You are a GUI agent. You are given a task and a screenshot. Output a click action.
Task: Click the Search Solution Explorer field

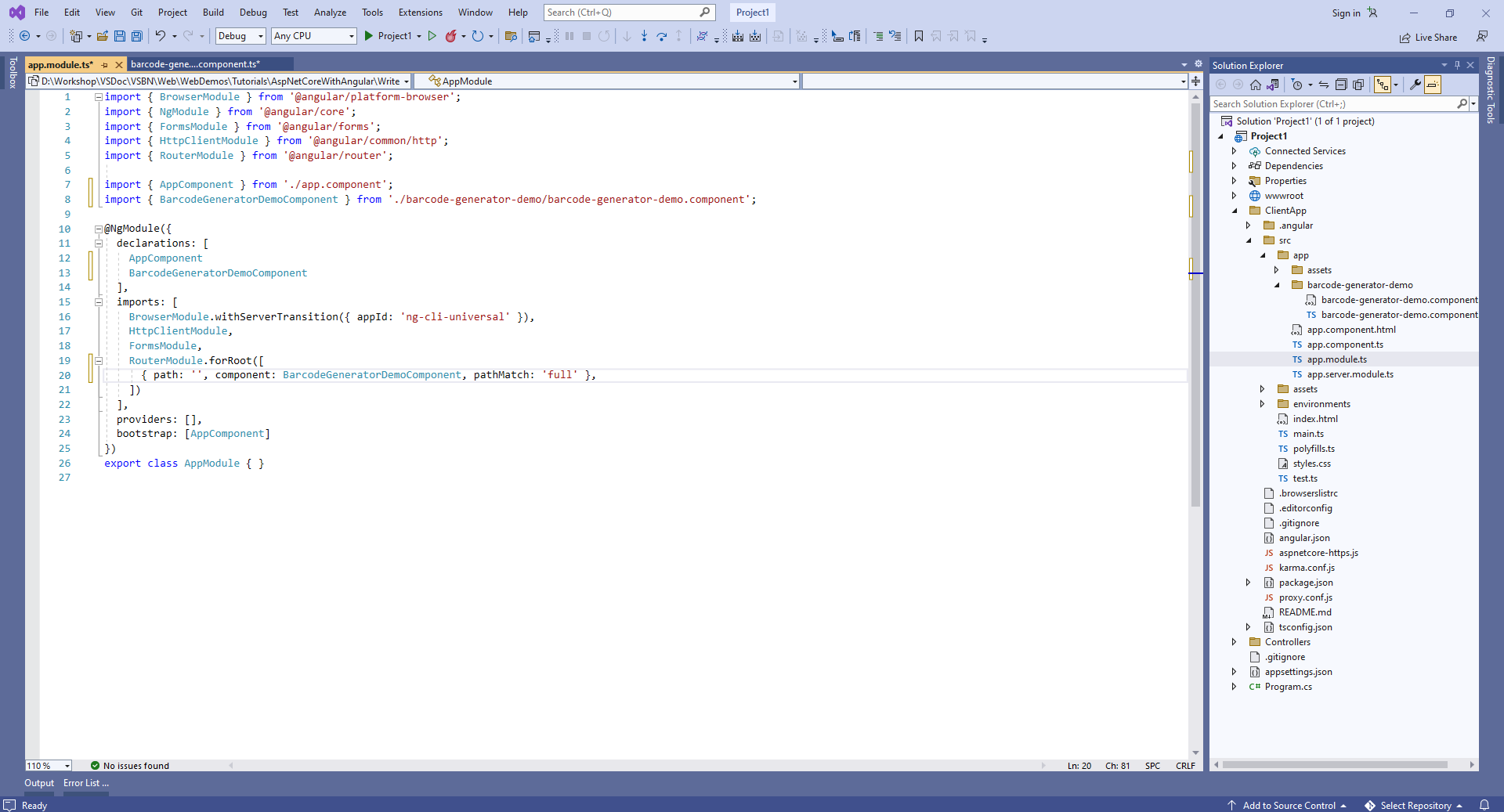tap(1333, 103)
